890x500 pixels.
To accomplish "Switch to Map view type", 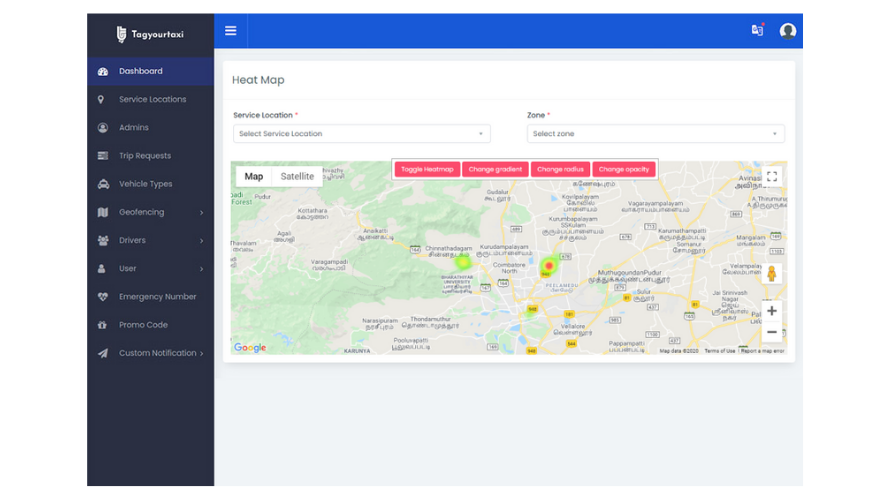I will tap(254, 177).
